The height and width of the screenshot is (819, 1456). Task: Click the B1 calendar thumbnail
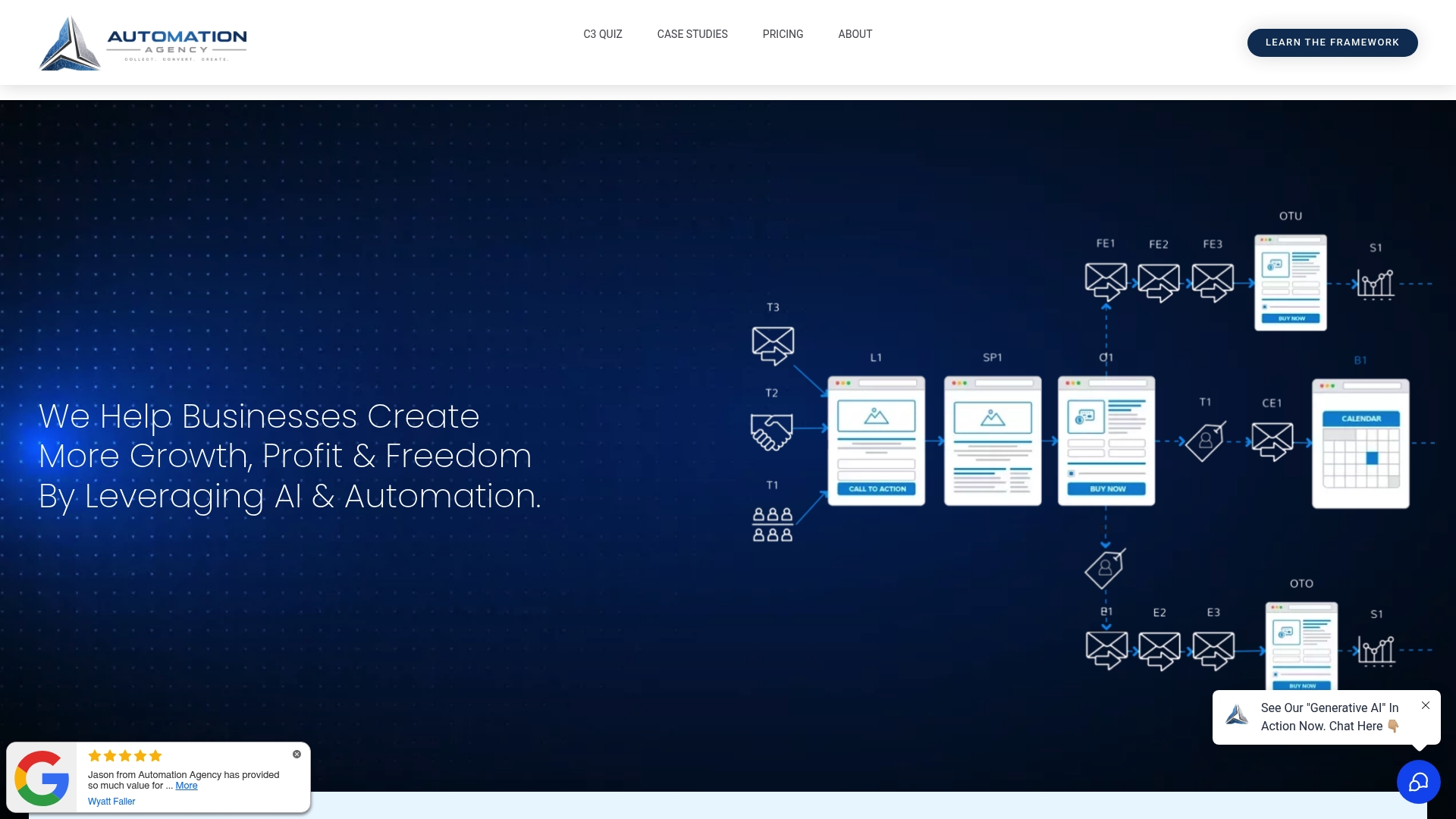click(1361, 444)
